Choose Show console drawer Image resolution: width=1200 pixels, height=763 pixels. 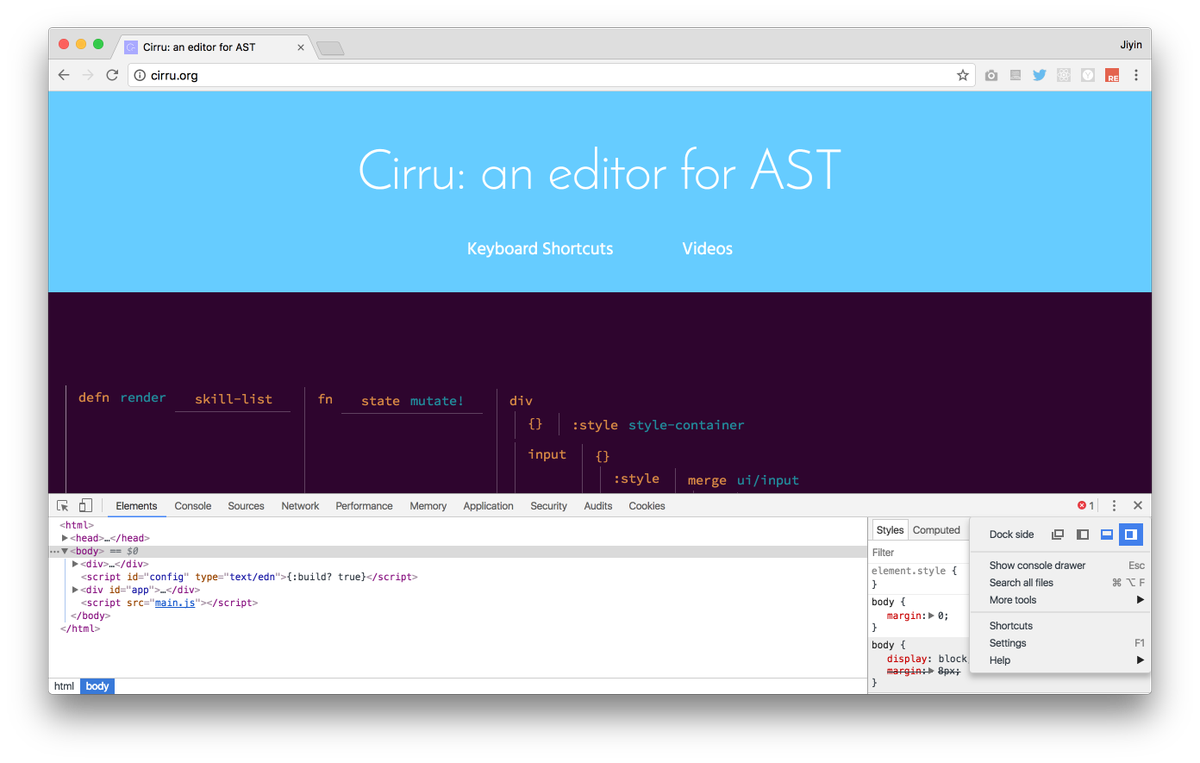pos(1060,565)
